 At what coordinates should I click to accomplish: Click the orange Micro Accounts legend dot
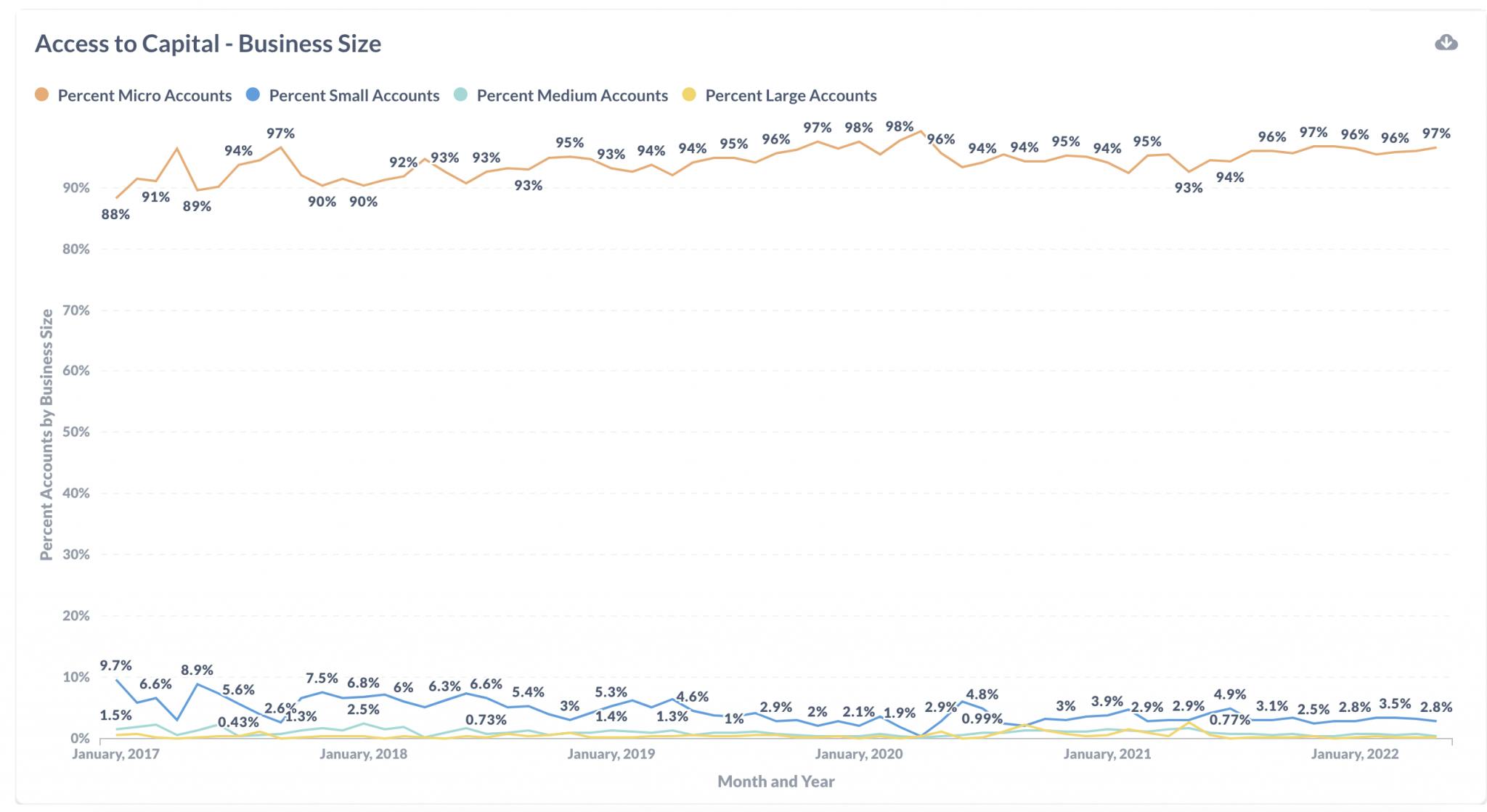[x=42, y=95]
